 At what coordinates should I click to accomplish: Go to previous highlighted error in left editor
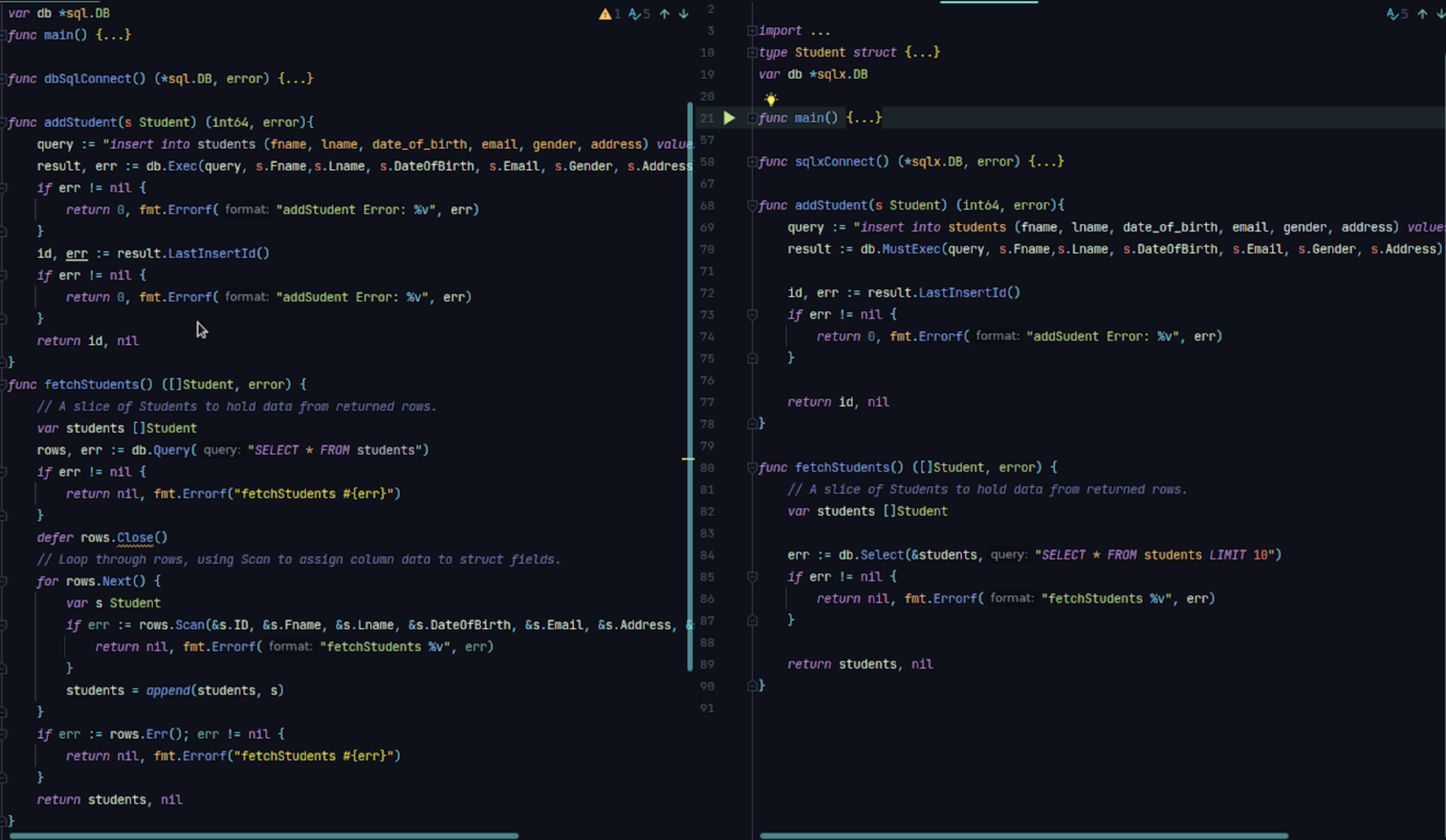coord(665,14)
